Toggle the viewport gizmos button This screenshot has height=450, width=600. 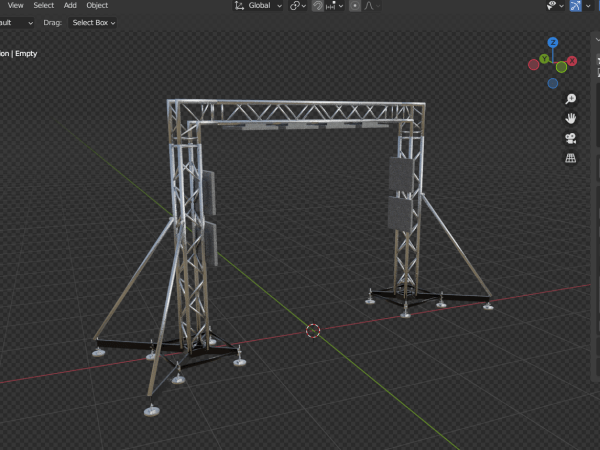coord(576,5)
